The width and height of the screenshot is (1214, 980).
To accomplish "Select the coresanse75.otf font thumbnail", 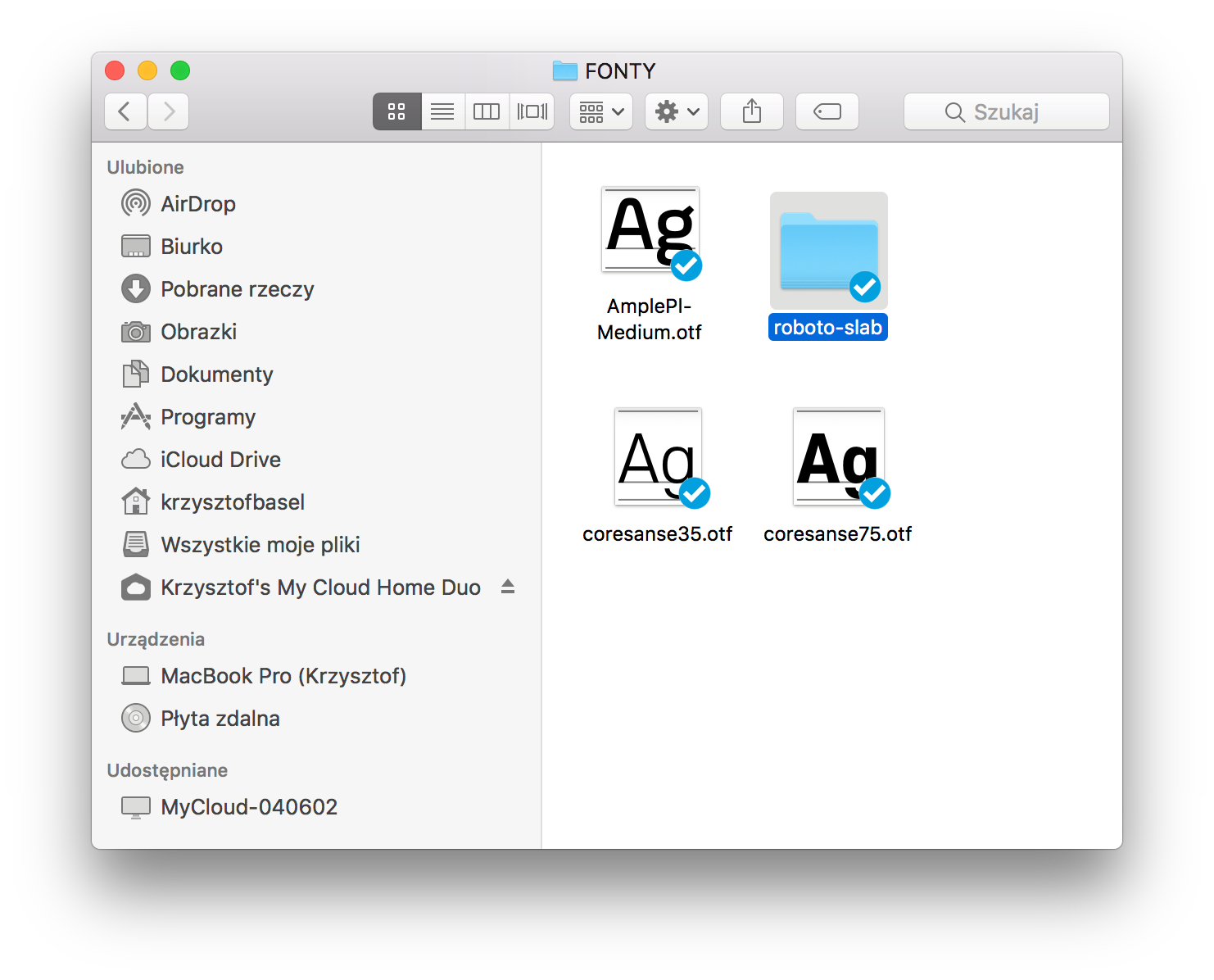I will click(x=839, y=457).
